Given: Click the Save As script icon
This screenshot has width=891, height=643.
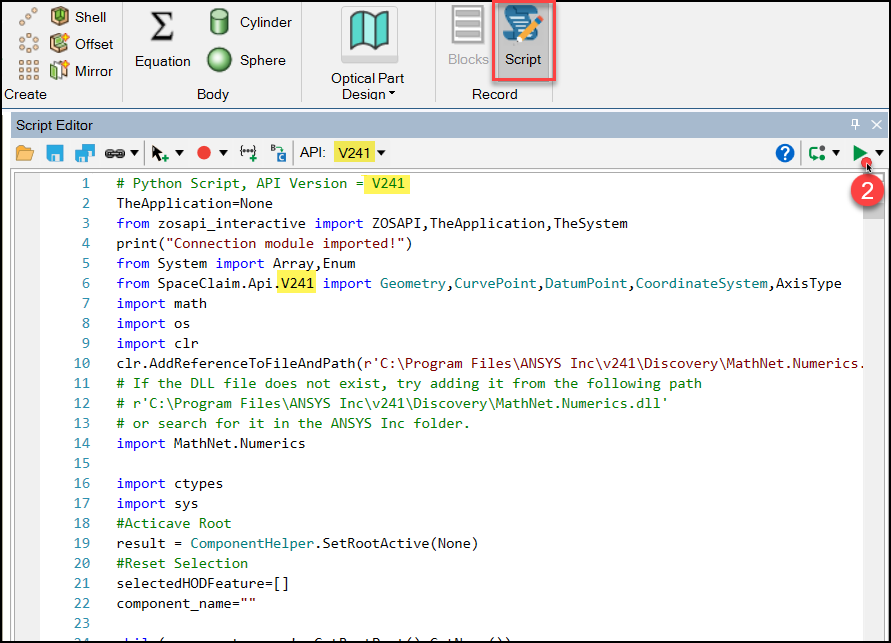Looking at the screenshot, I should tap(85, 153).
